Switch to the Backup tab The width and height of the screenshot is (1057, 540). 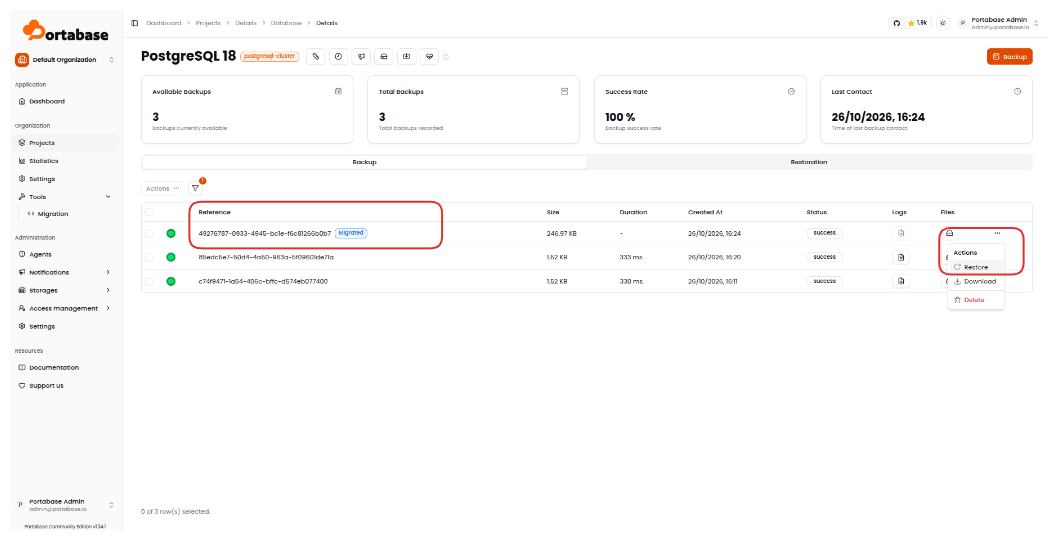[x=364, y=162]
